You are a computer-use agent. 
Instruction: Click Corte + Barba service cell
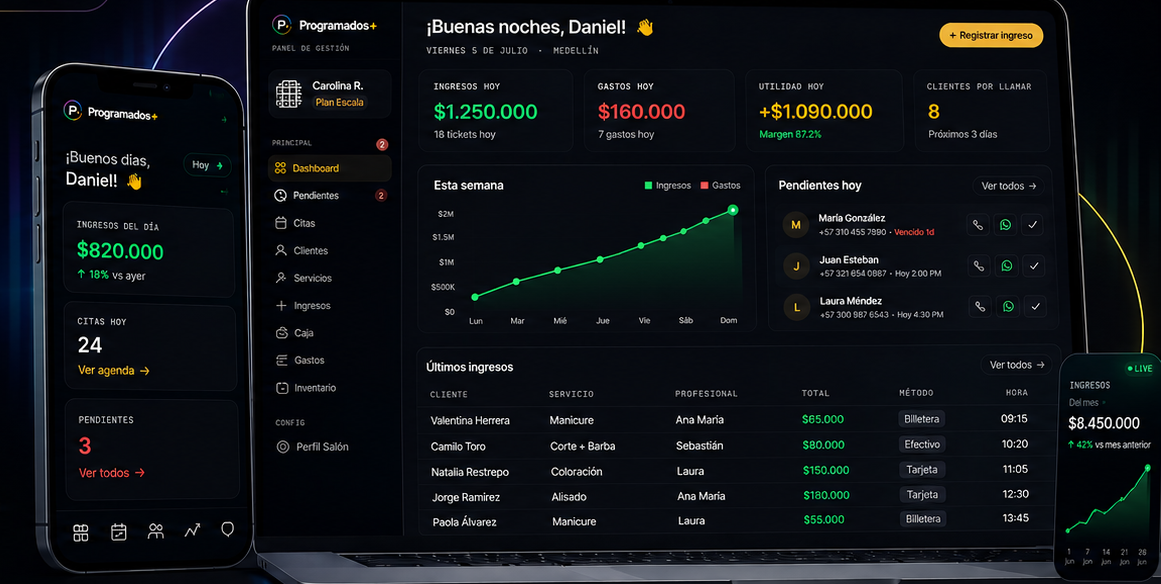(x=583, y=446)
